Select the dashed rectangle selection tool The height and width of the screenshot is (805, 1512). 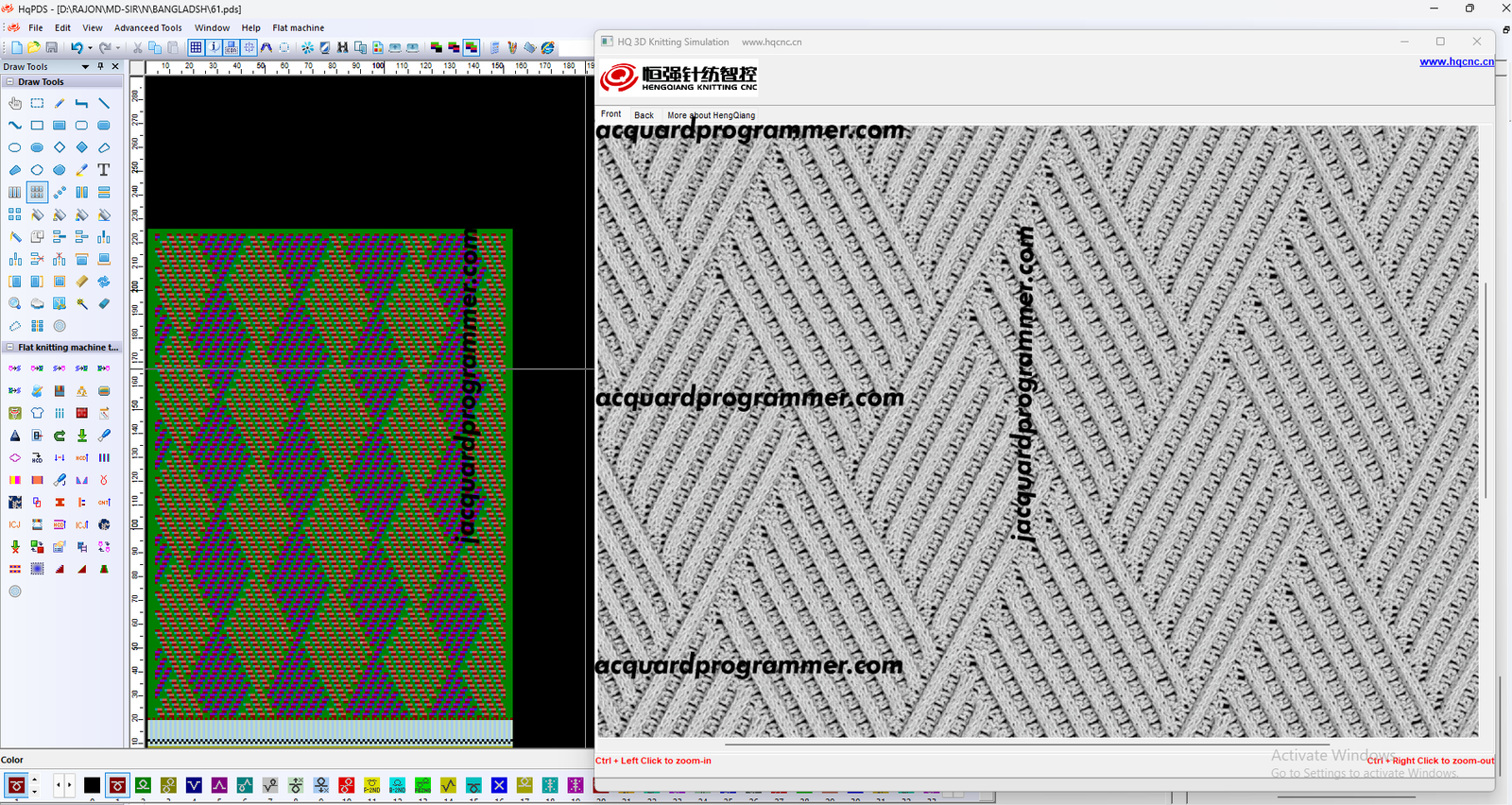[x=37, y=103]
